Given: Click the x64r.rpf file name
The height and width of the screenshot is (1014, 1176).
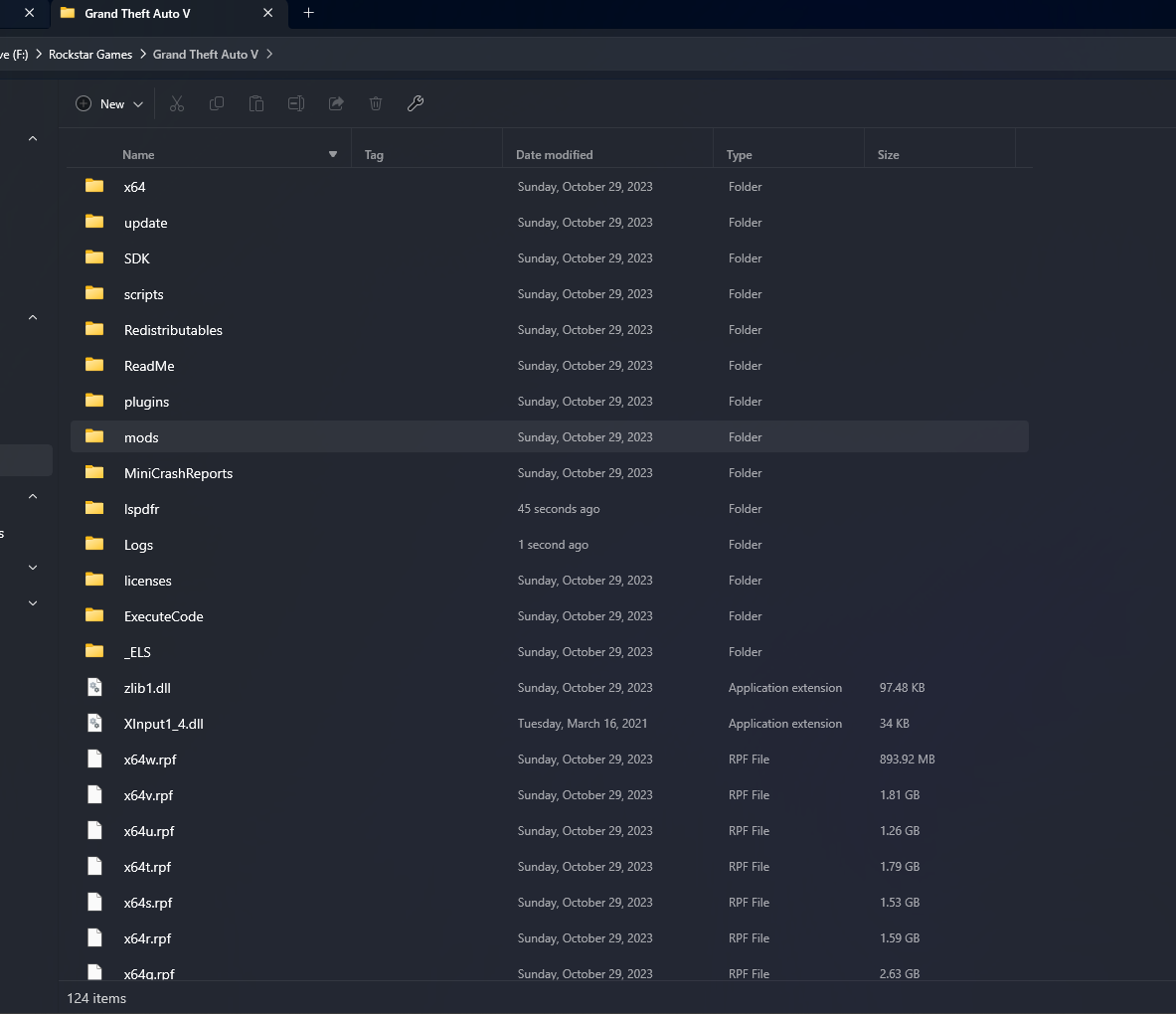Looking at the screenshot, I should point(148,938).
